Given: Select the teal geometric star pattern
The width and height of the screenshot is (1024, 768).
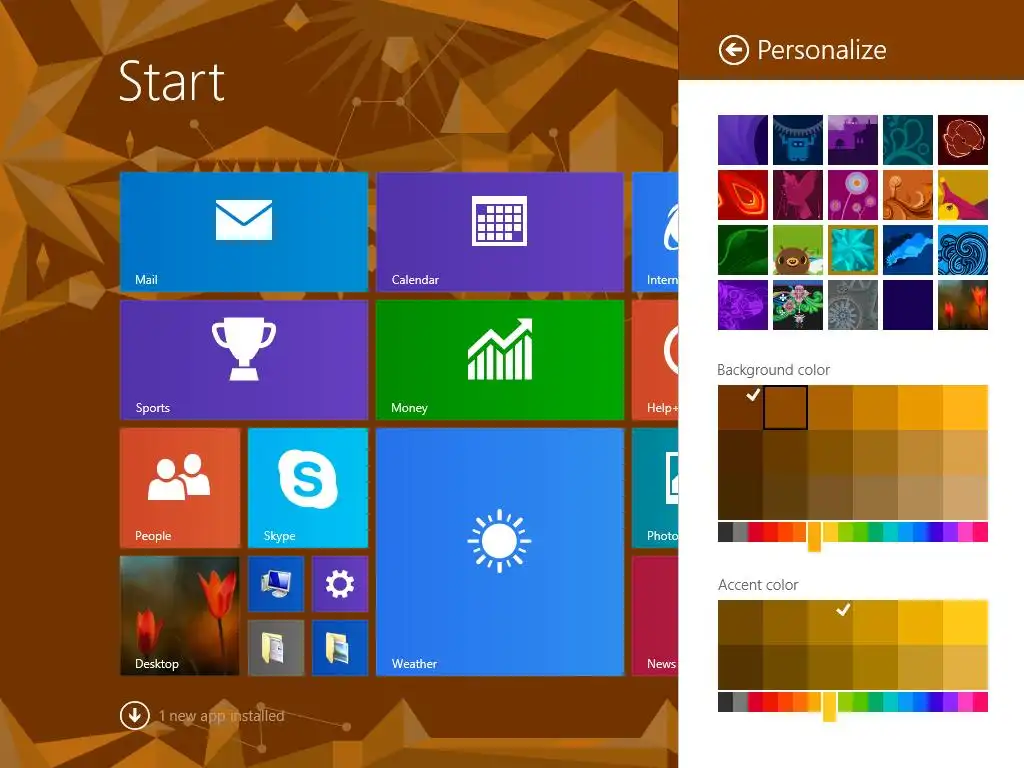Looking at the screenshot, I should click(852, 250).
